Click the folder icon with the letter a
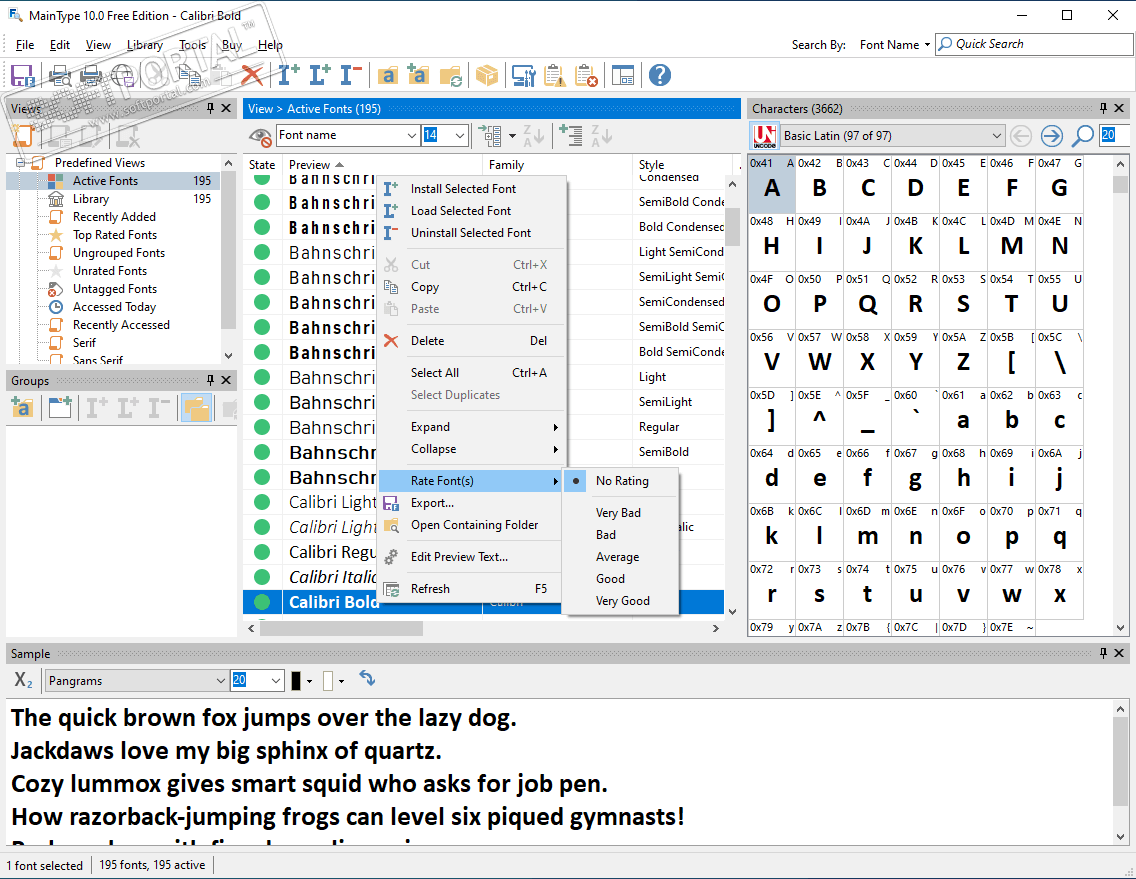The height and width of the screenshot is (879, 1136). pos(388,75)
